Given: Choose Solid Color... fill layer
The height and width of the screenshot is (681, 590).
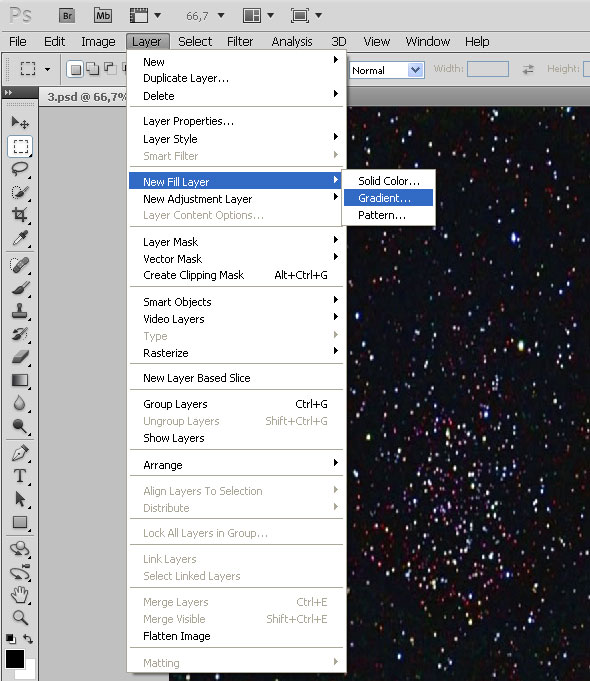Looking at the screenshot, I should tap(389, 181).
